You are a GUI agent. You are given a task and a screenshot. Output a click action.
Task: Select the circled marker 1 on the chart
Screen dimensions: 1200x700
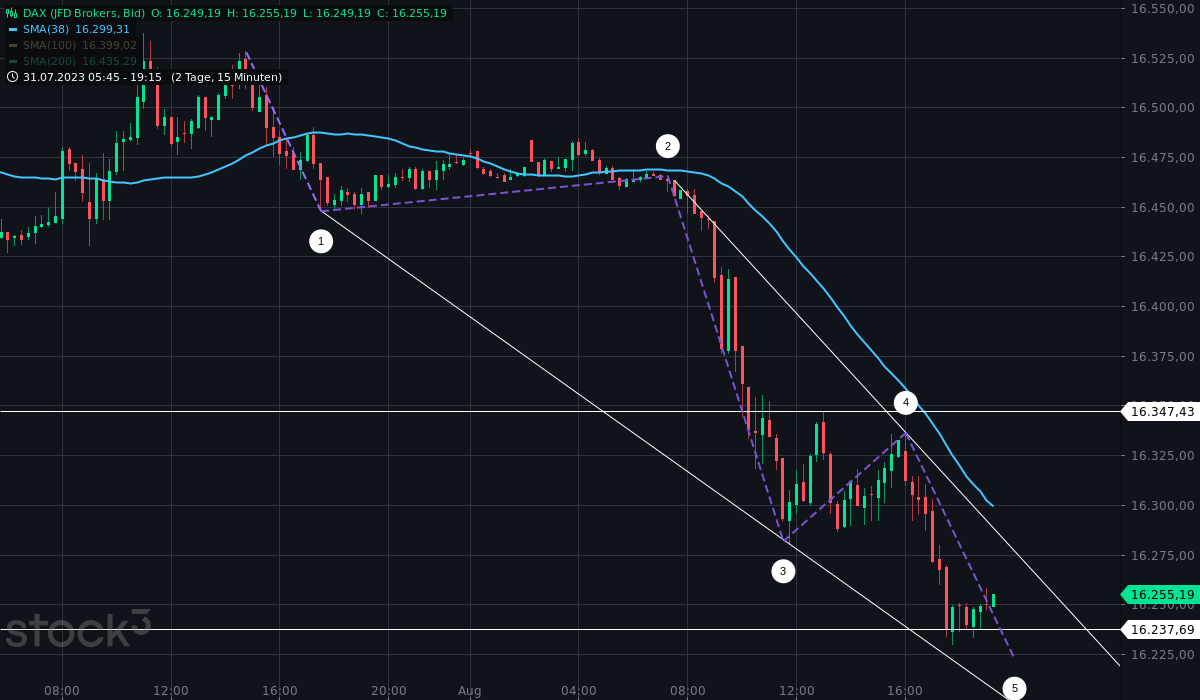pyautogui.click(x=321, y=240)
